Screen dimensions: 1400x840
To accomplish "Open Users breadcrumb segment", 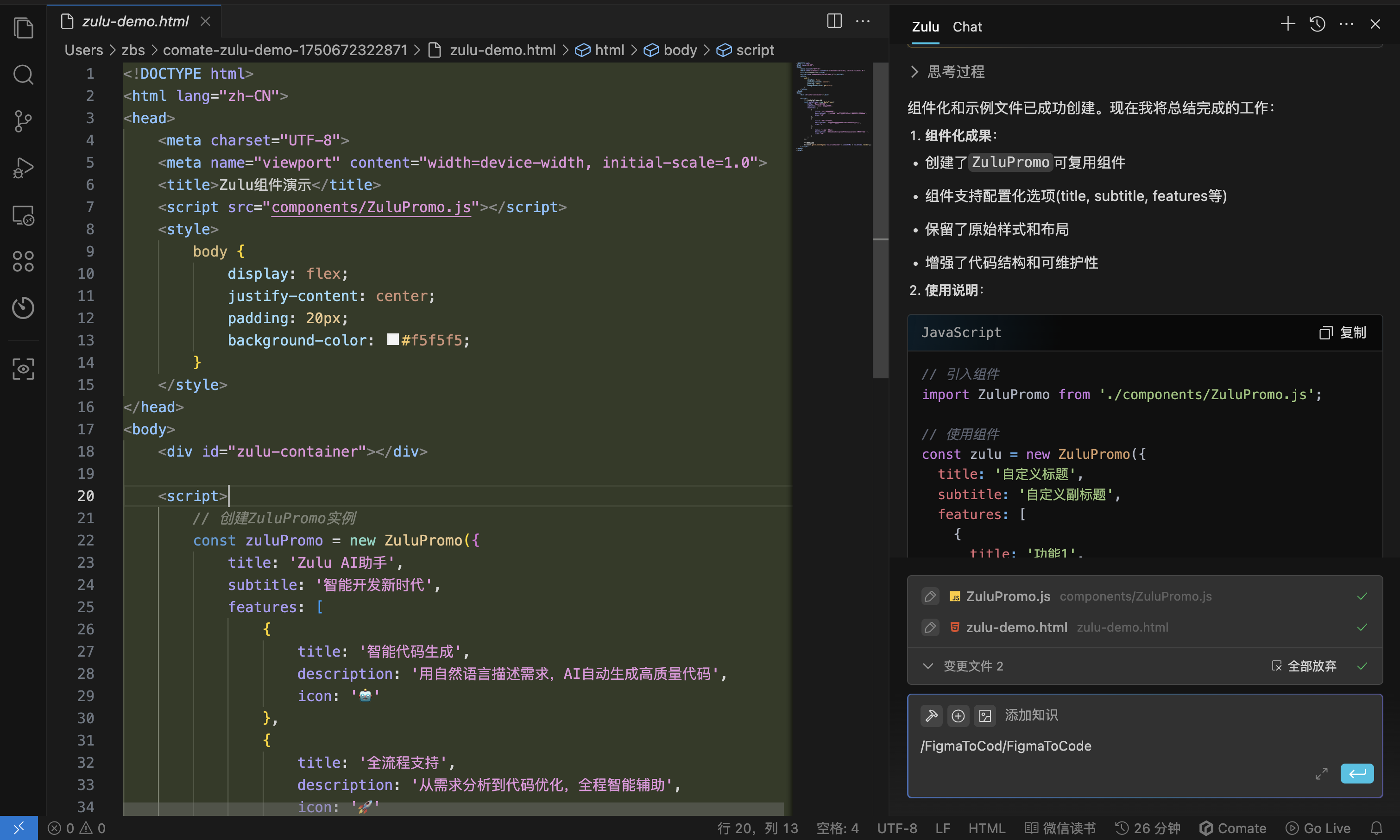I will [x=83, y=50].
